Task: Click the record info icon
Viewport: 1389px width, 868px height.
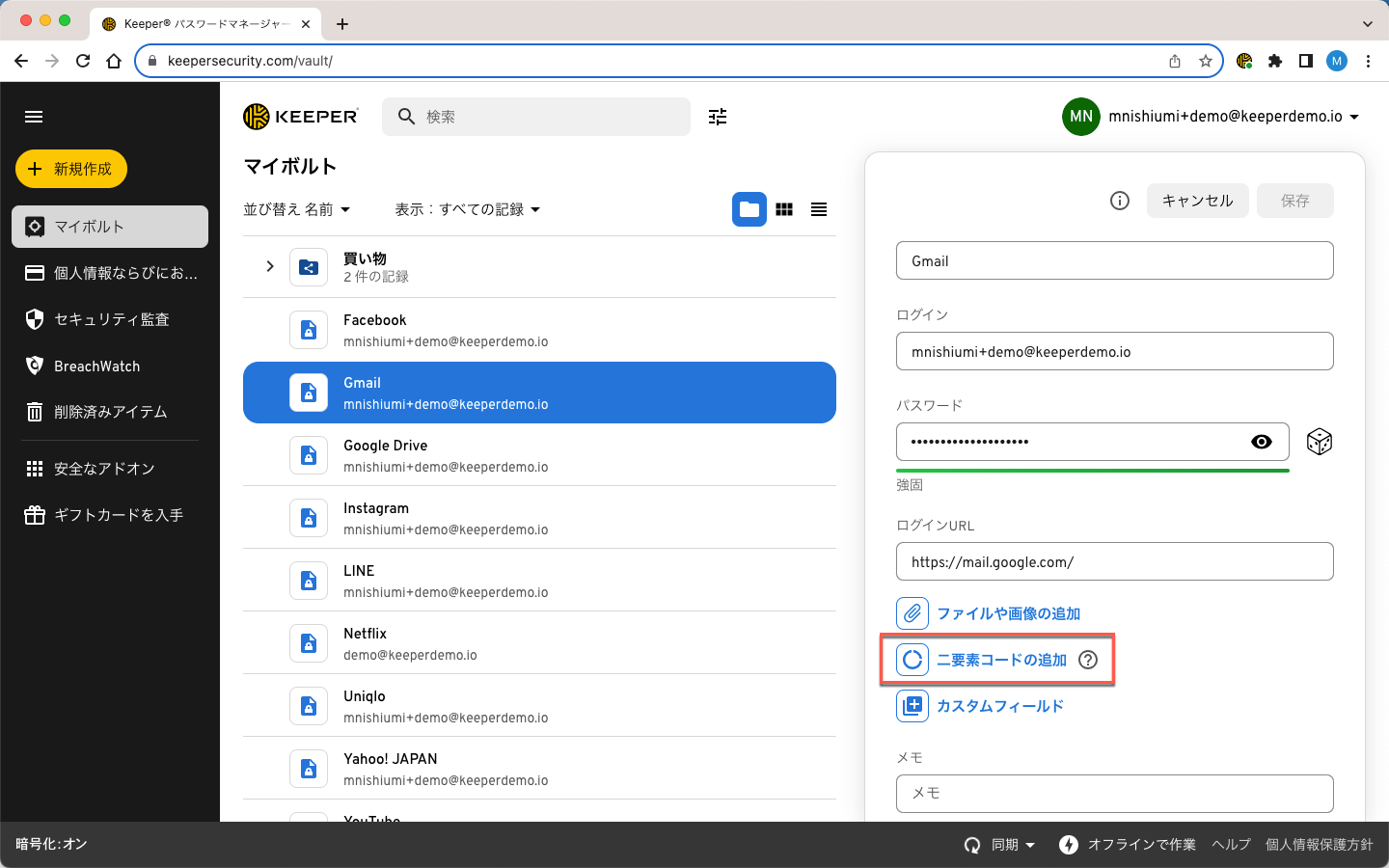Action: pos(1119,201)
